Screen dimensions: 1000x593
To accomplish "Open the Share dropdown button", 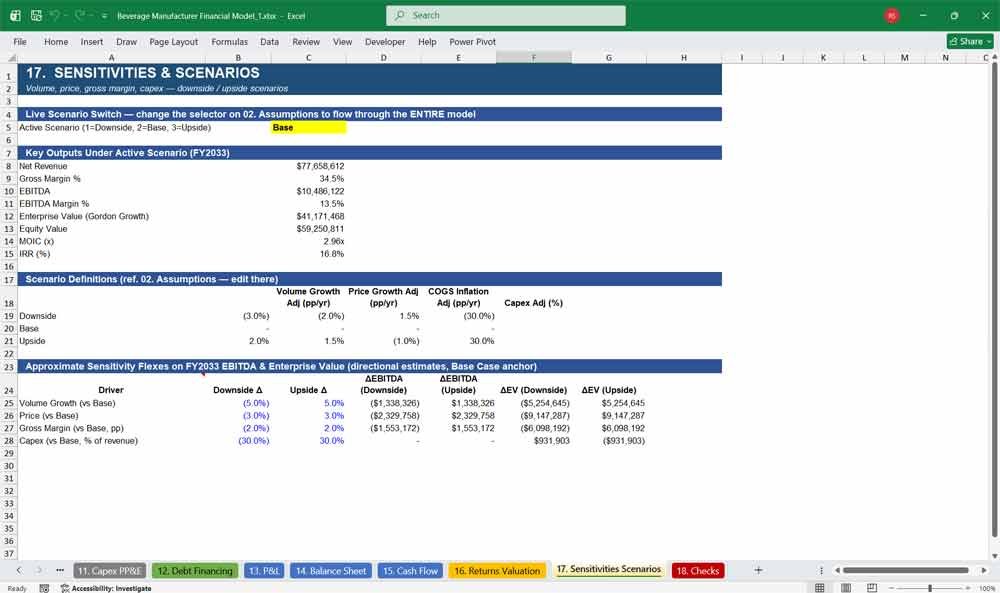I will click(970, 41).
